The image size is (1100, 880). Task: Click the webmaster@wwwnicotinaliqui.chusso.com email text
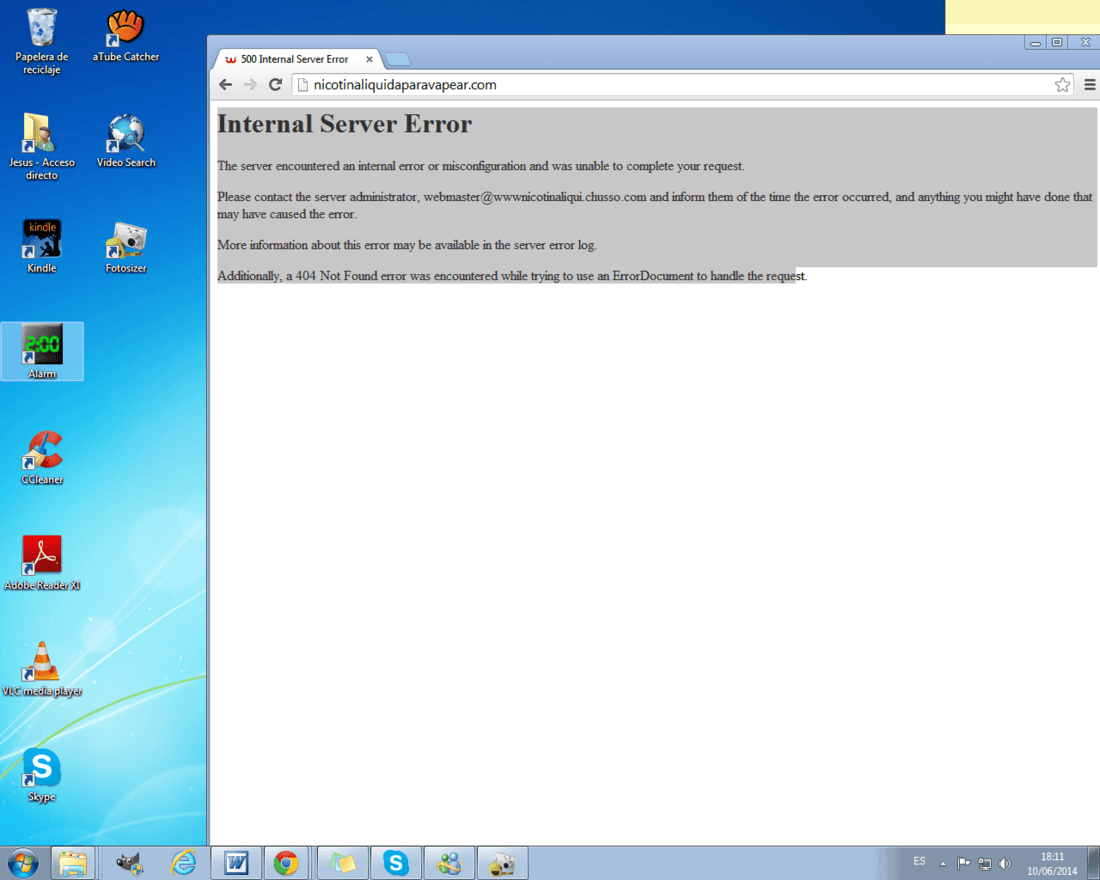[x=535, y=197]
